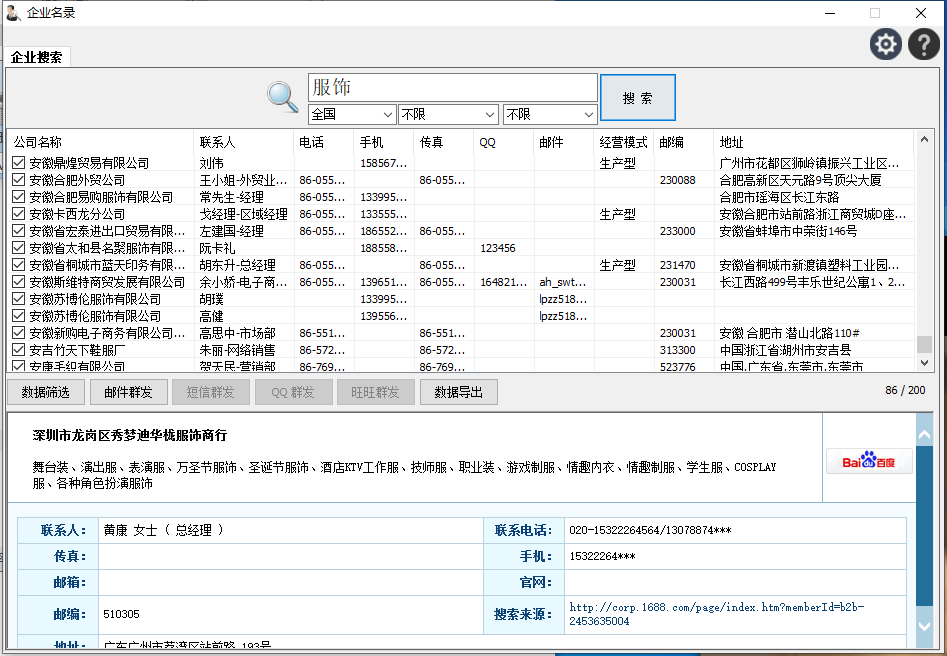Select contact 胡璞 row

click(x=211, y=299)
